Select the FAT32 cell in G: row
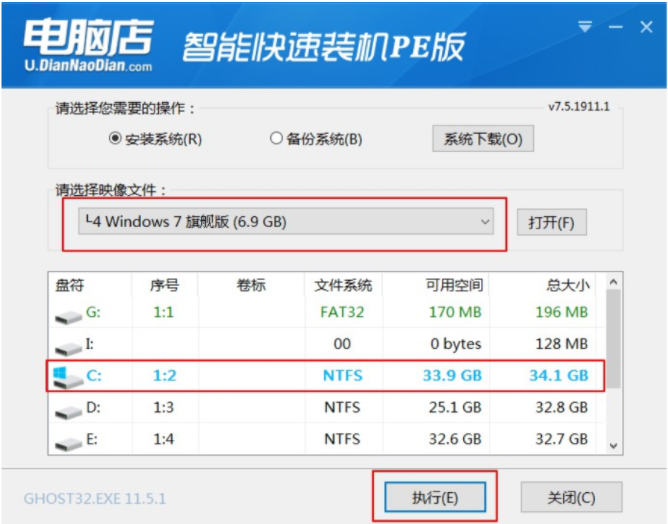 pos(342,312)
